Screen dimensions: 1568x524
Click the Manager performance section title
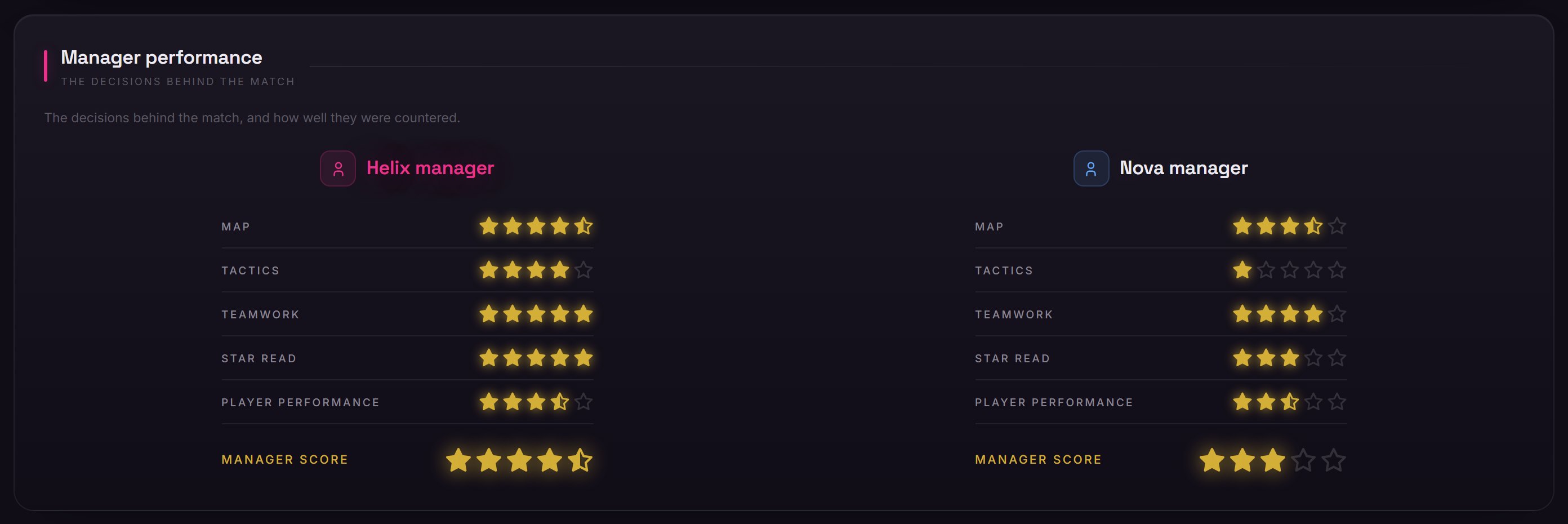point(161,57)
